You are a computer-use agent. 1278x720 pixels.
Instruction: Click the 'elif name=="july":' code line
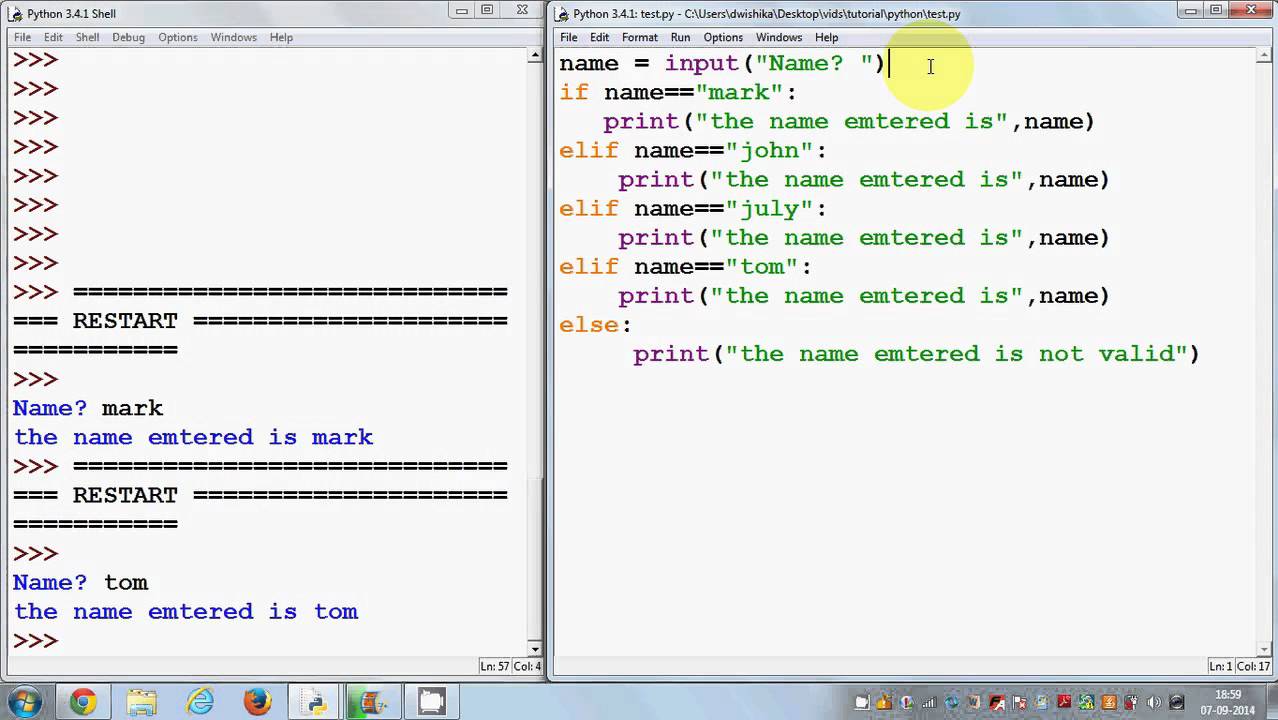pyautogui.click(x=692, y=208)
